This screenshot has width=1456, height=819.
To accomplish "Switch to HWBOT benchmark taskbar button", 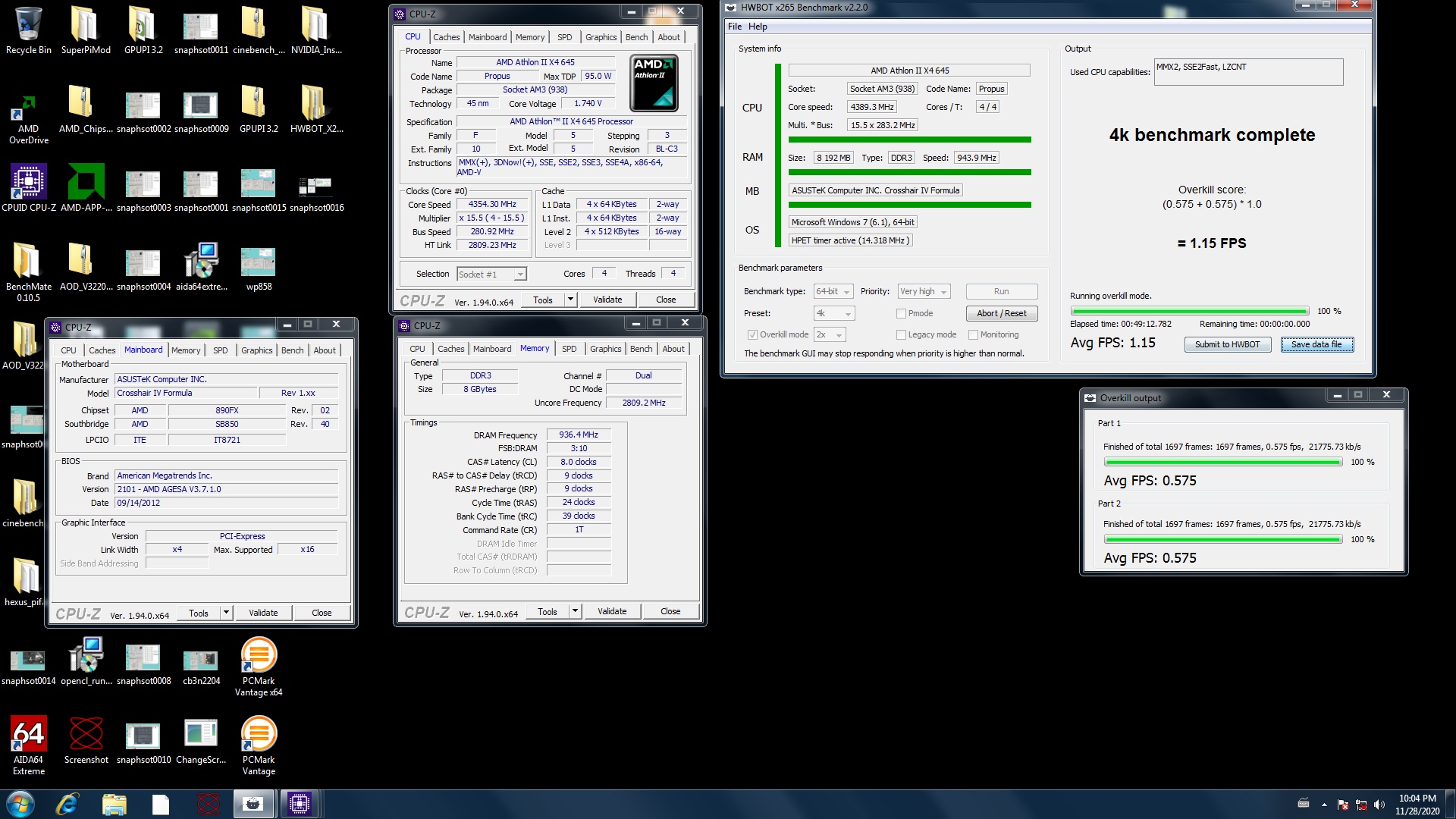I will point(253,804).
